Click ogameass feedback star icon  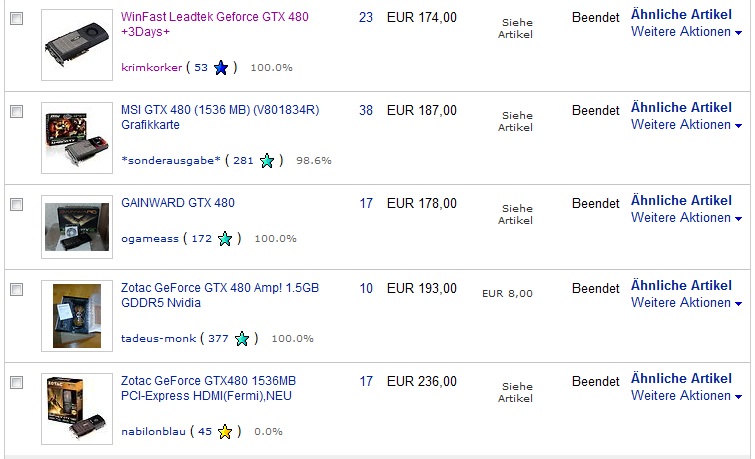click(x=225, y=239)
